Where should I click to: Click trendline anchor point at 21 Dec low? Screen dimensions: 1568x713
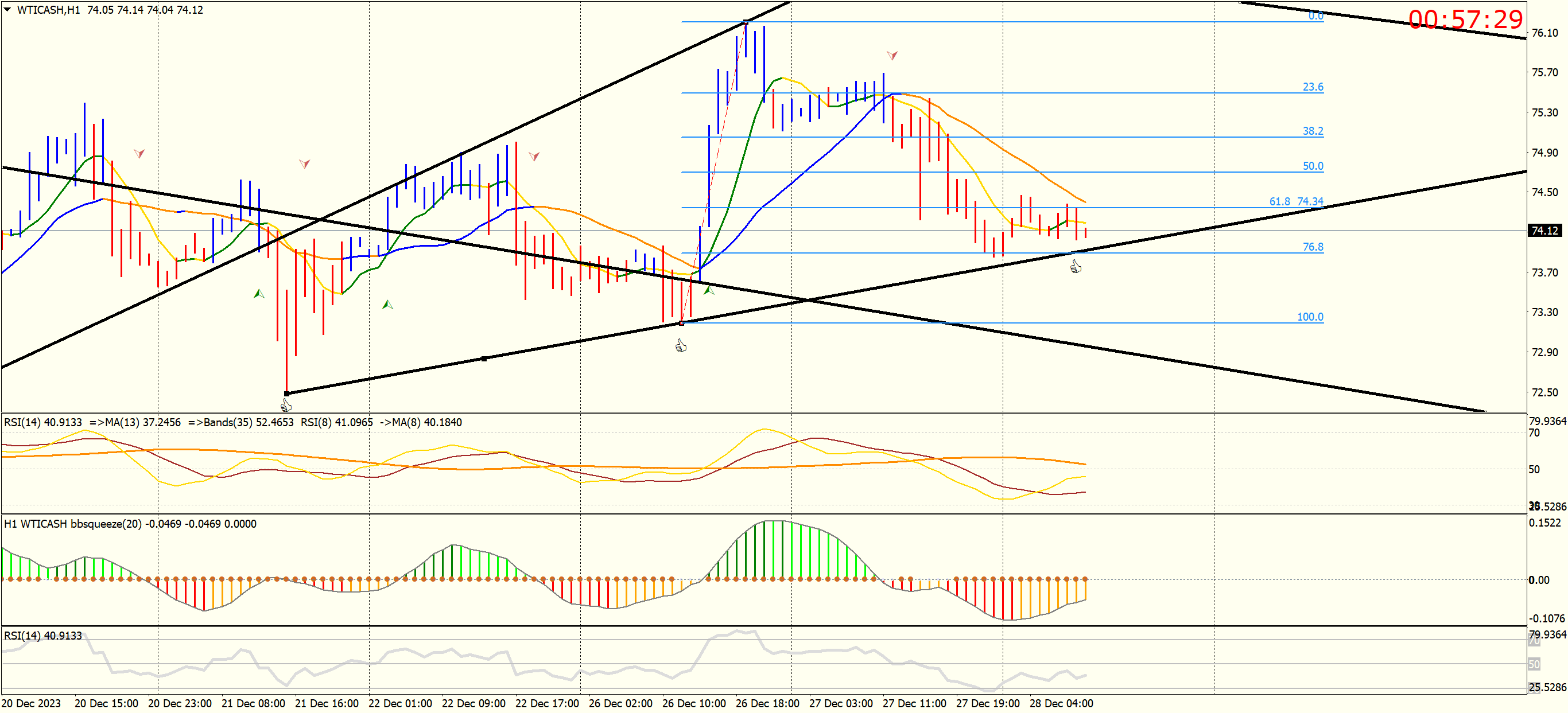[287, 393]
